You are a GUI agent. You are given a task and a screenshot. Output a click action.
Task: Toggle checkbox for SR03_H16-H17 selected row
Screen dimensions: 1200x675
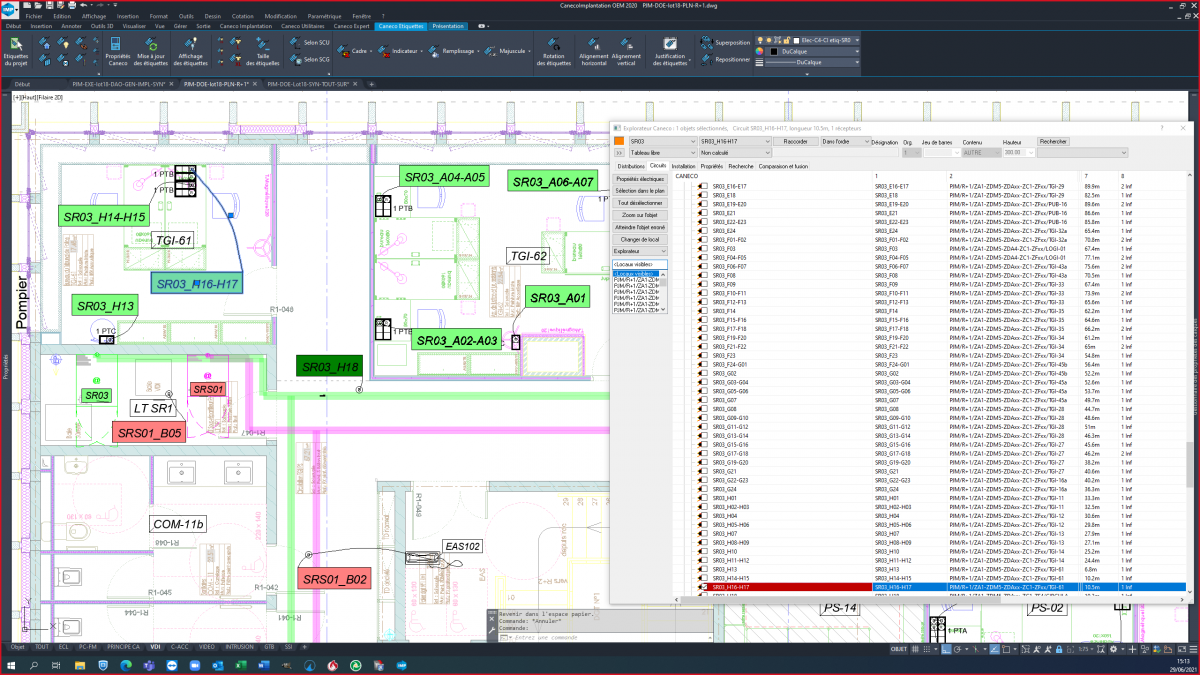pyautogui.click(x=703, y=587)
